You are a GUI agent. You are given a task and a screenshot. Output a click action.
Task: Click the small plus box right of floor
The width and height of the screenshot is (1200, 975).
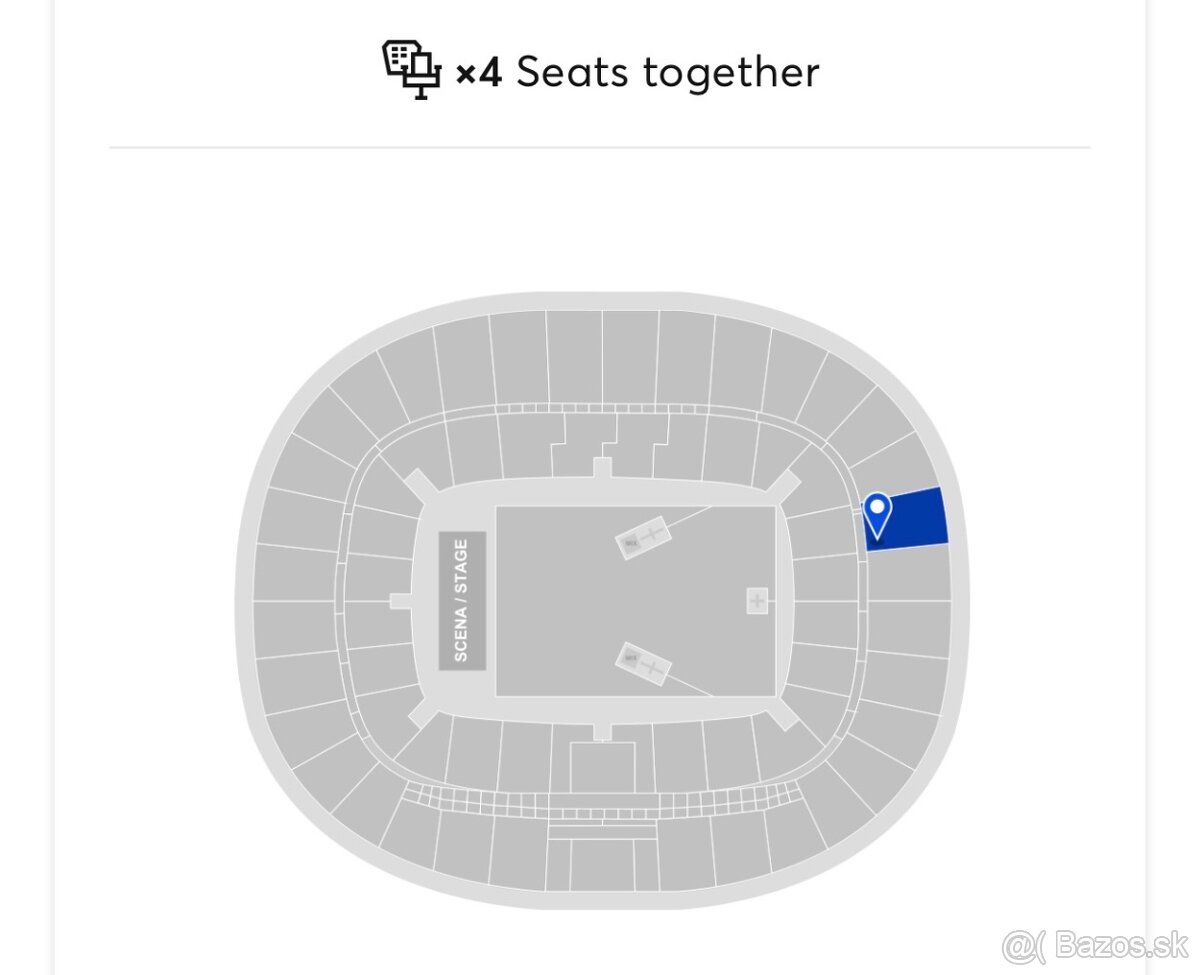(757, 601)
